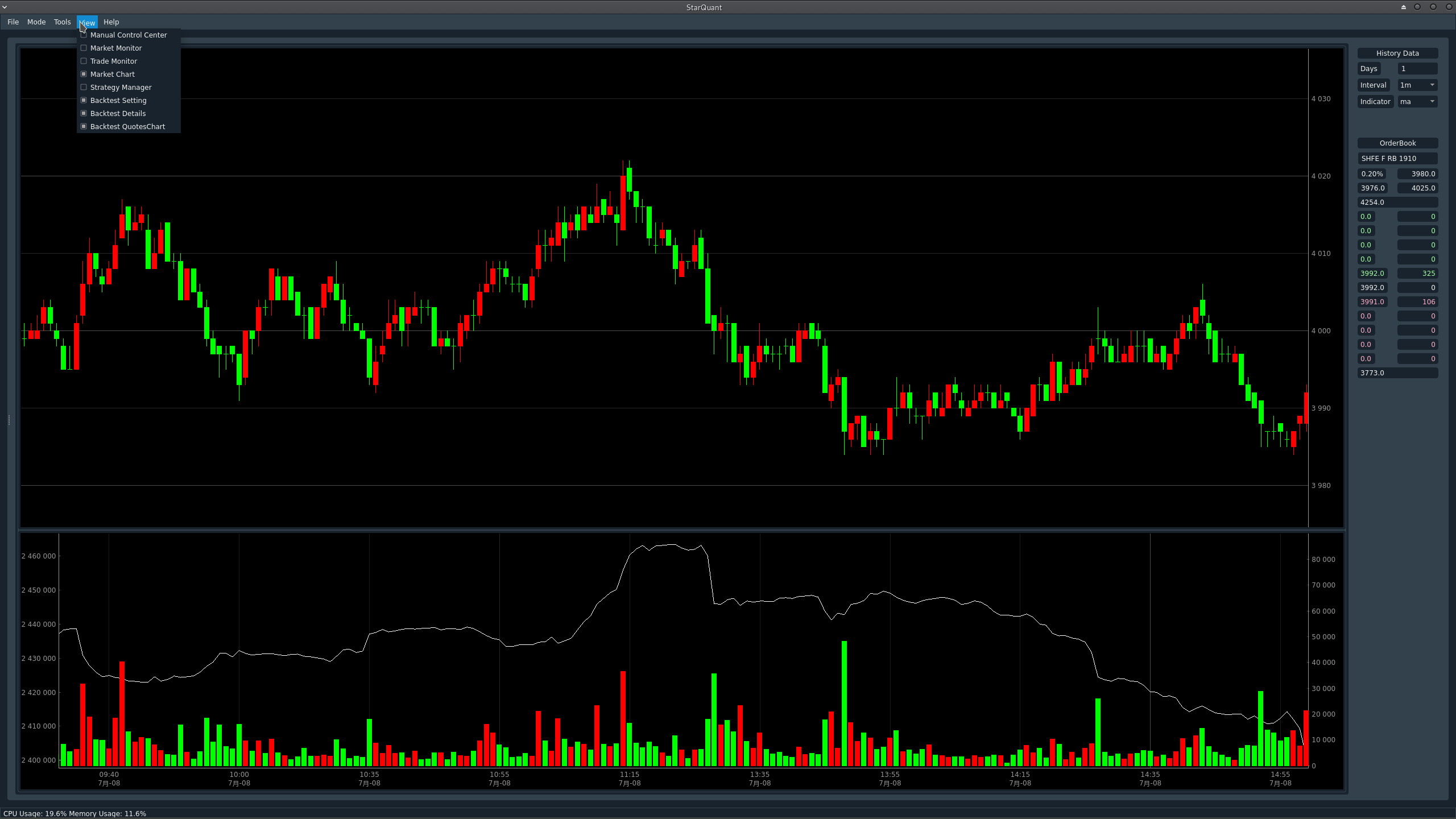
Task: Open the Tools menu
Action: [62, 22]
